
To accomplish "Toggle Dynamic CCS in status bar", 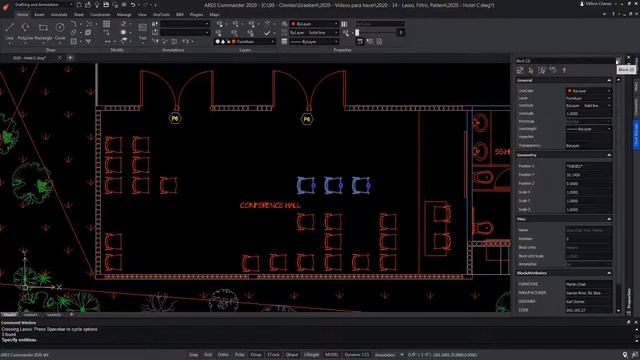I will (x=357, y=355).
